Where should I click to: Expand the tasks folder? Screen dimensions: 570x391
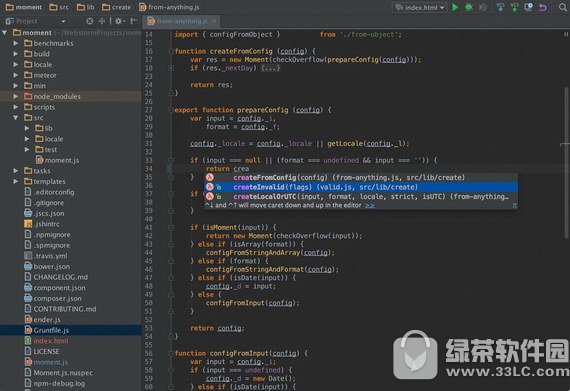point(16,171)
